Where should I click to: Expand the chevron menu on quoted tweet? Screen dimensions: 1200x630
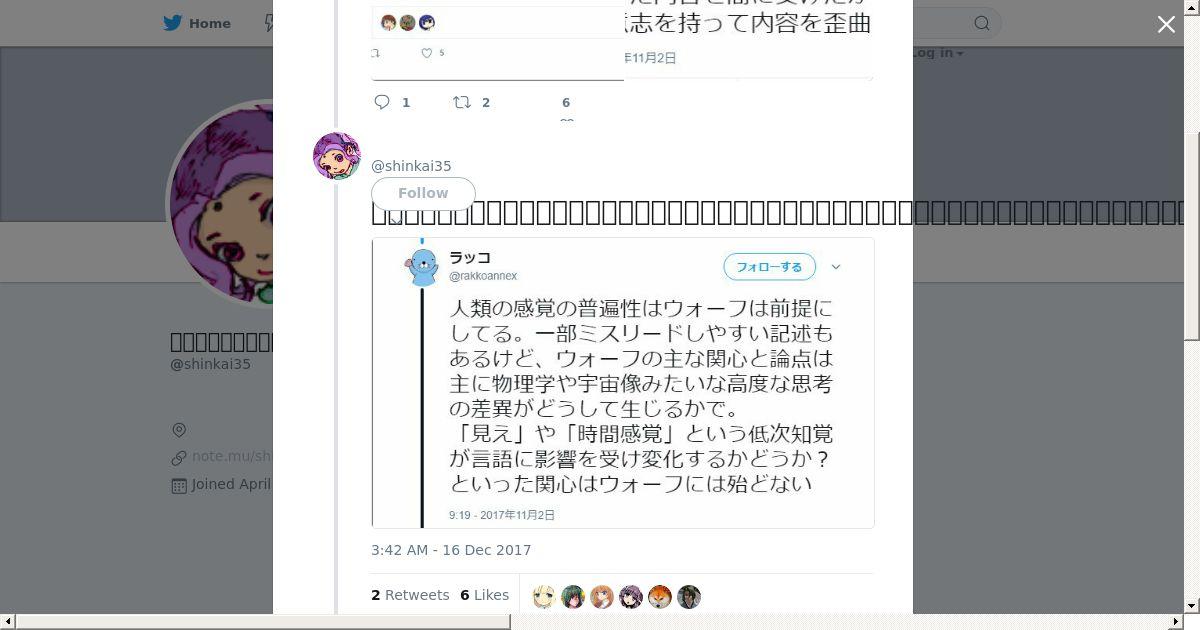click(836, 267)
